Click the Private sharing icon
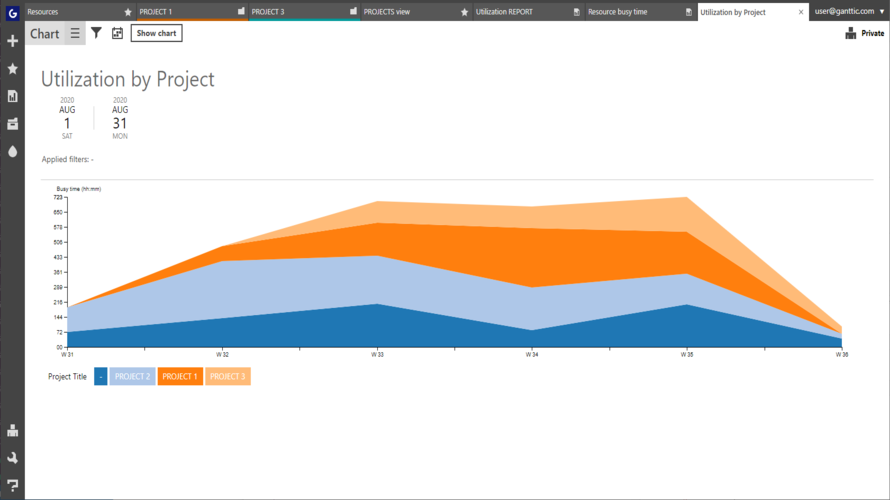 coord(850,33)
